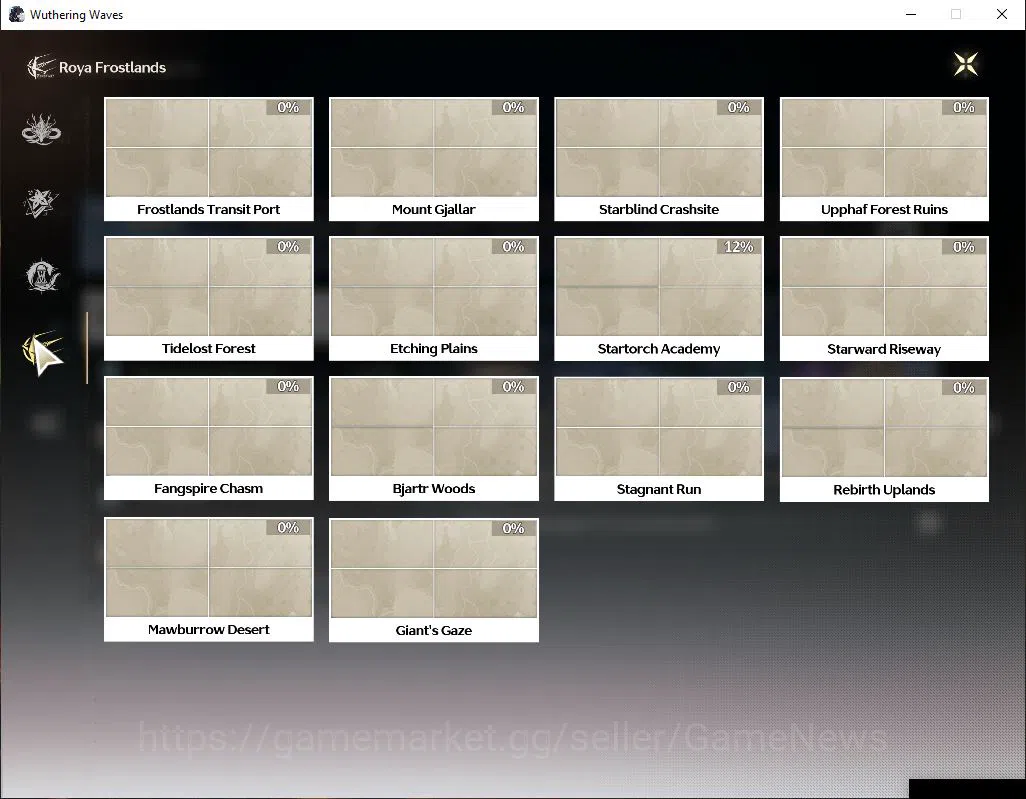Minimize the Wuthering Waves window
Viewport: 1026px width, 799px height.
pos(911,14)
